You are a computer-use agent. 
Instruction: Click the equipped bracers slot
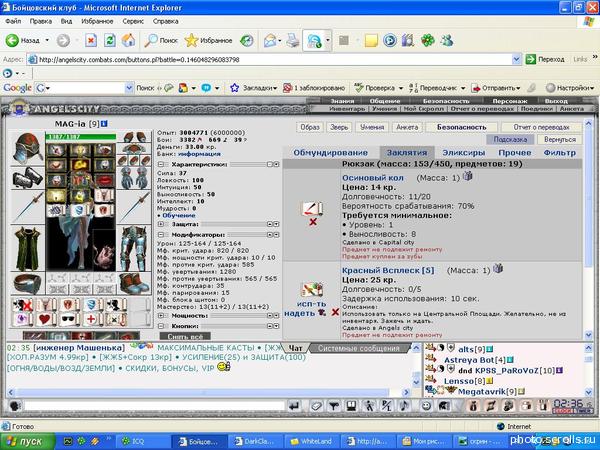tap(27, 178)
